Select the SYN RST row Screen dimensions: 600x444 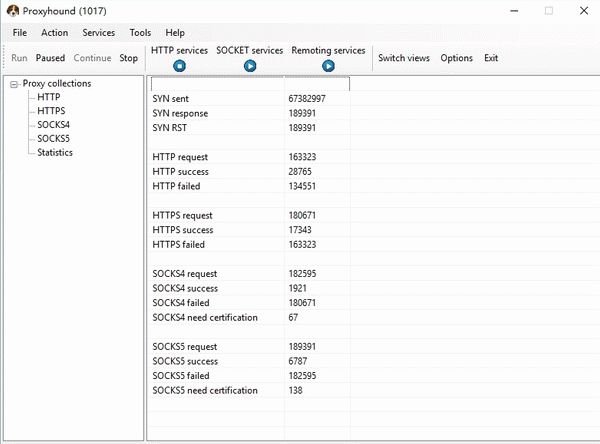pos(250,128)
